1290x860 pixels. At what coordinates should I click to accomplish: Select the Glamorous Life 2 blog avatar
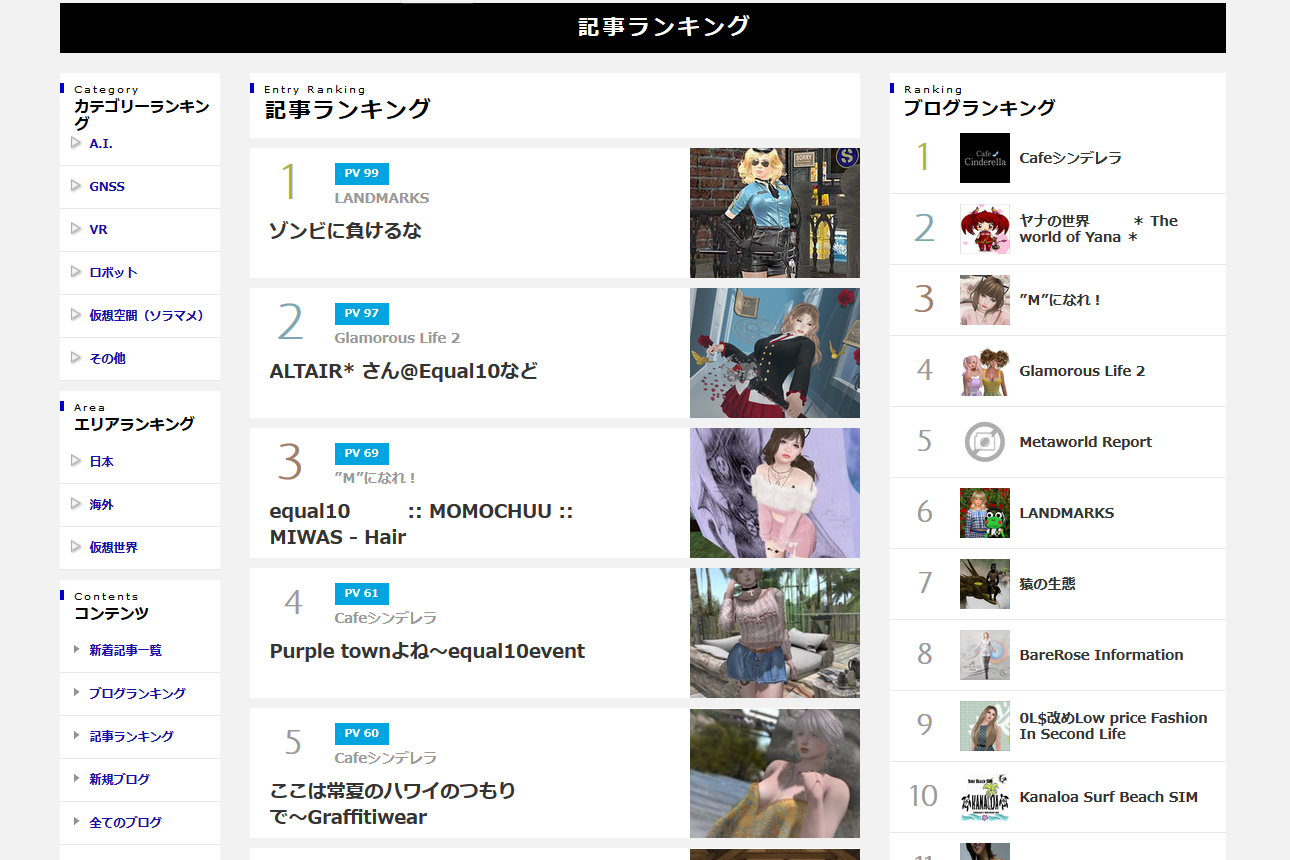(984, 371)
